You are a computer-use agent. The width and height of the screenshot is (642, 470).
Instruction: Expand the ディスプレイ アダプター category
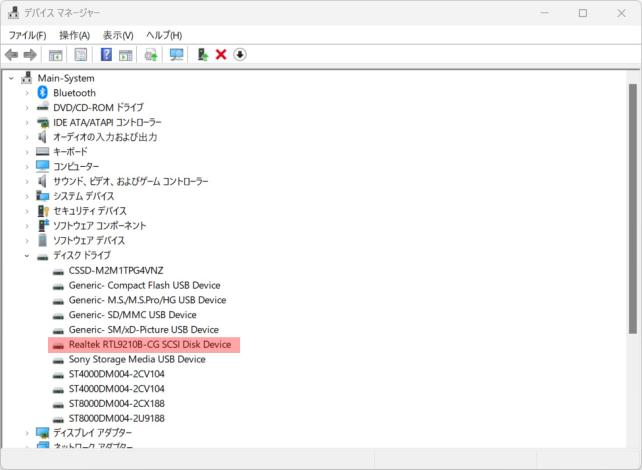[x=27, y=433]
